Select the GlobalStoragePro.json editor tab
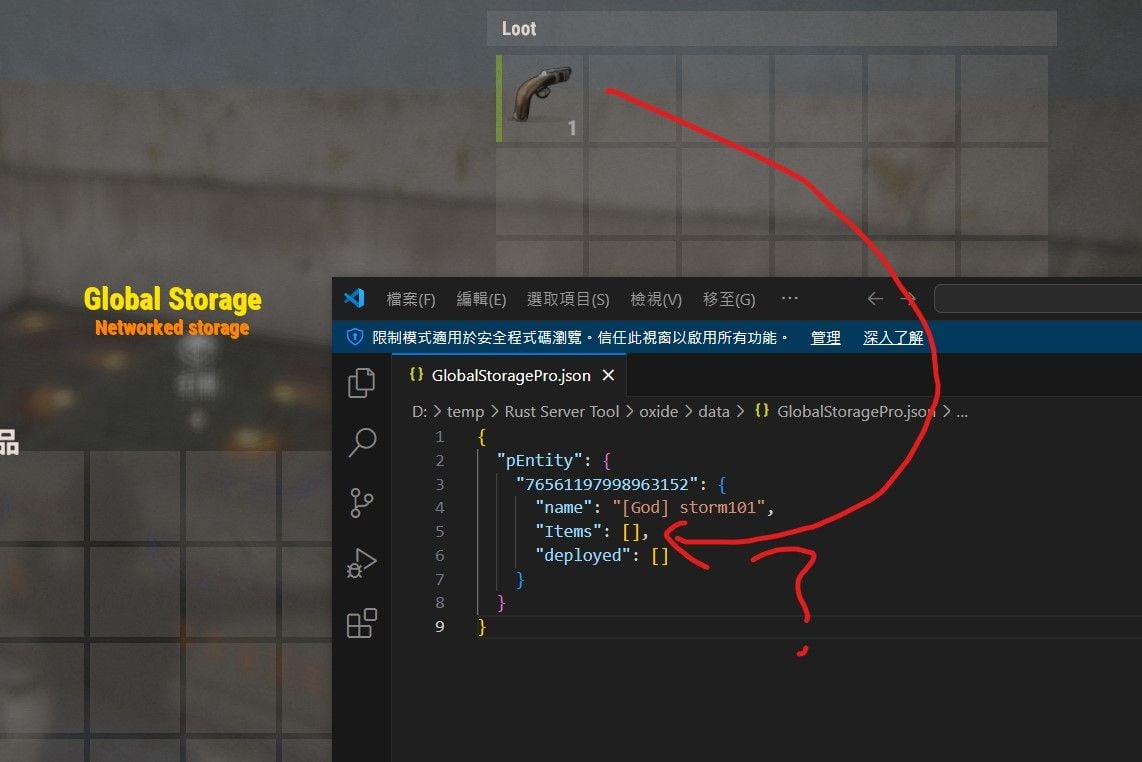This screenshot has width=1142, height=762. tap(509, 375)
